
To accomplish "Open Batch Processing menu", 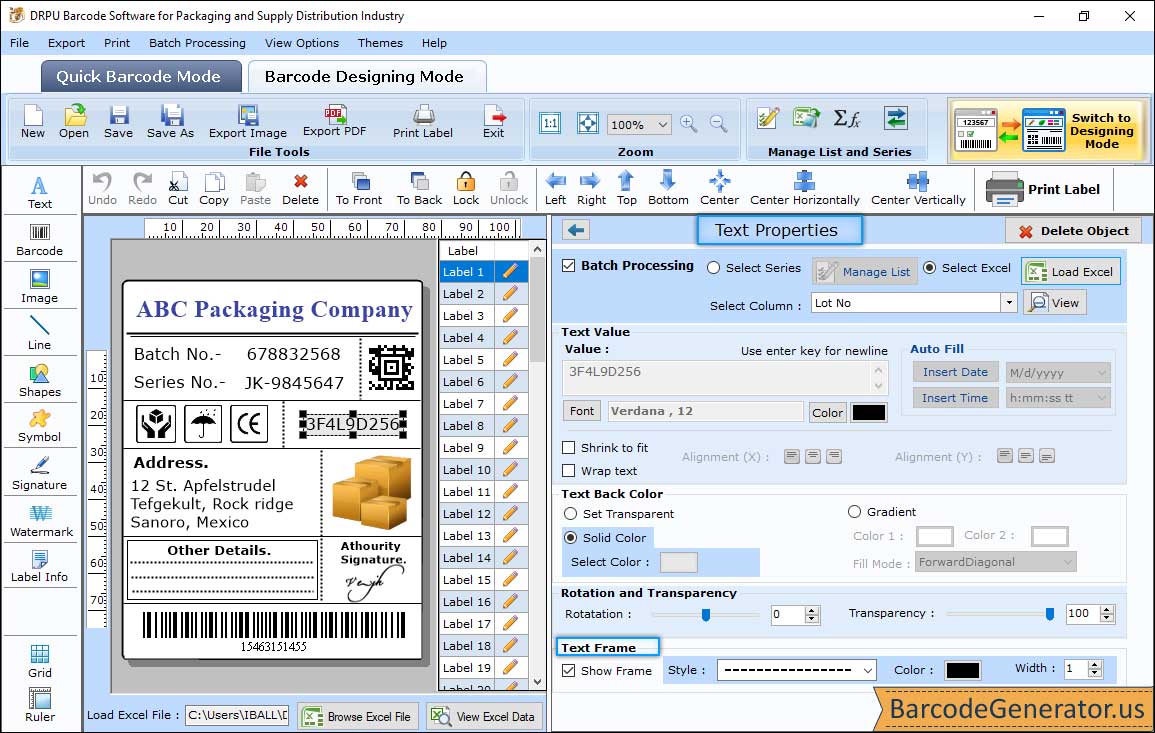I will point(197,43).
